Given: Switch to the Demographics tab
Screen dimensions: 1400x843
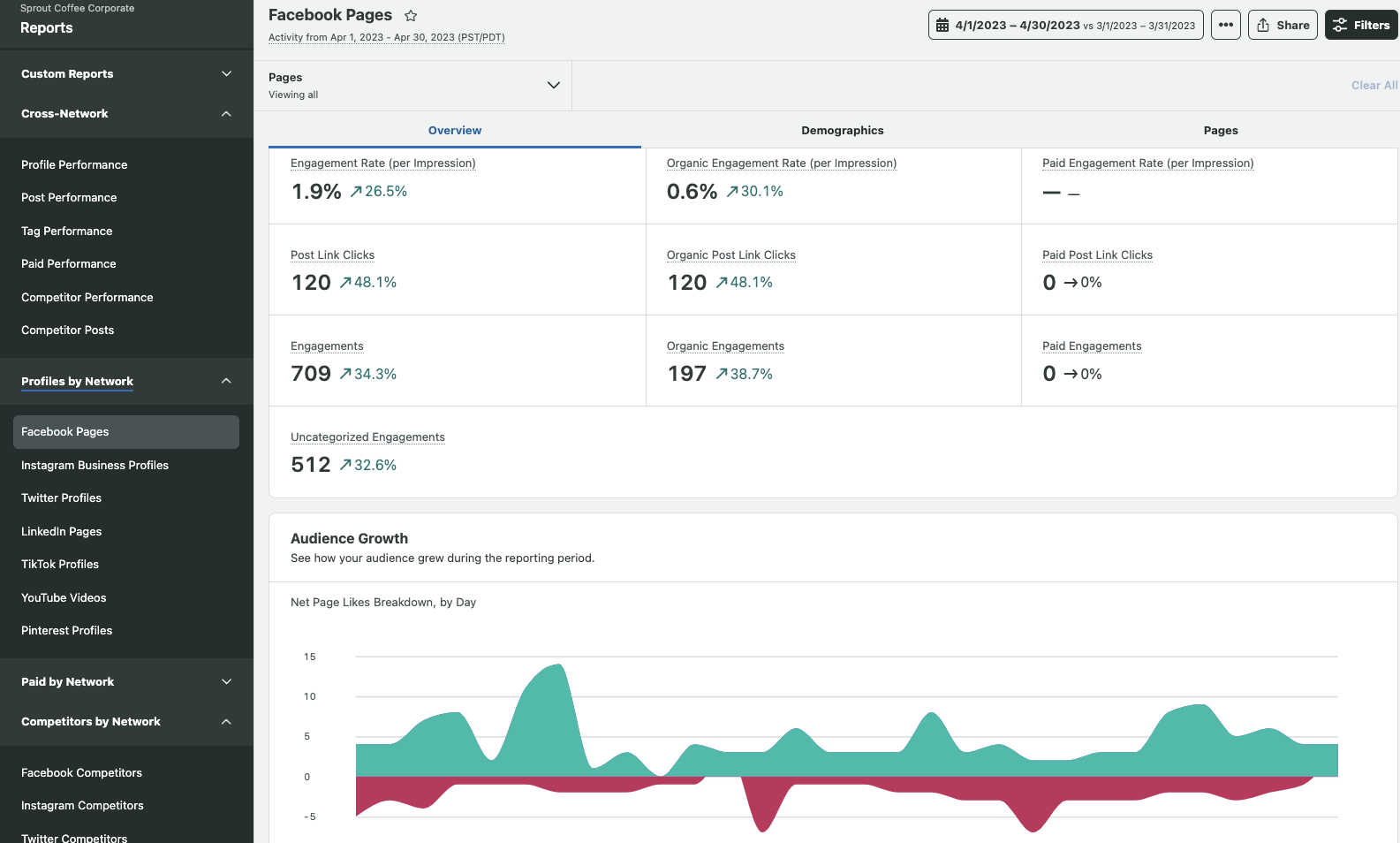Looking at the screenshot, I should [842, 131].
